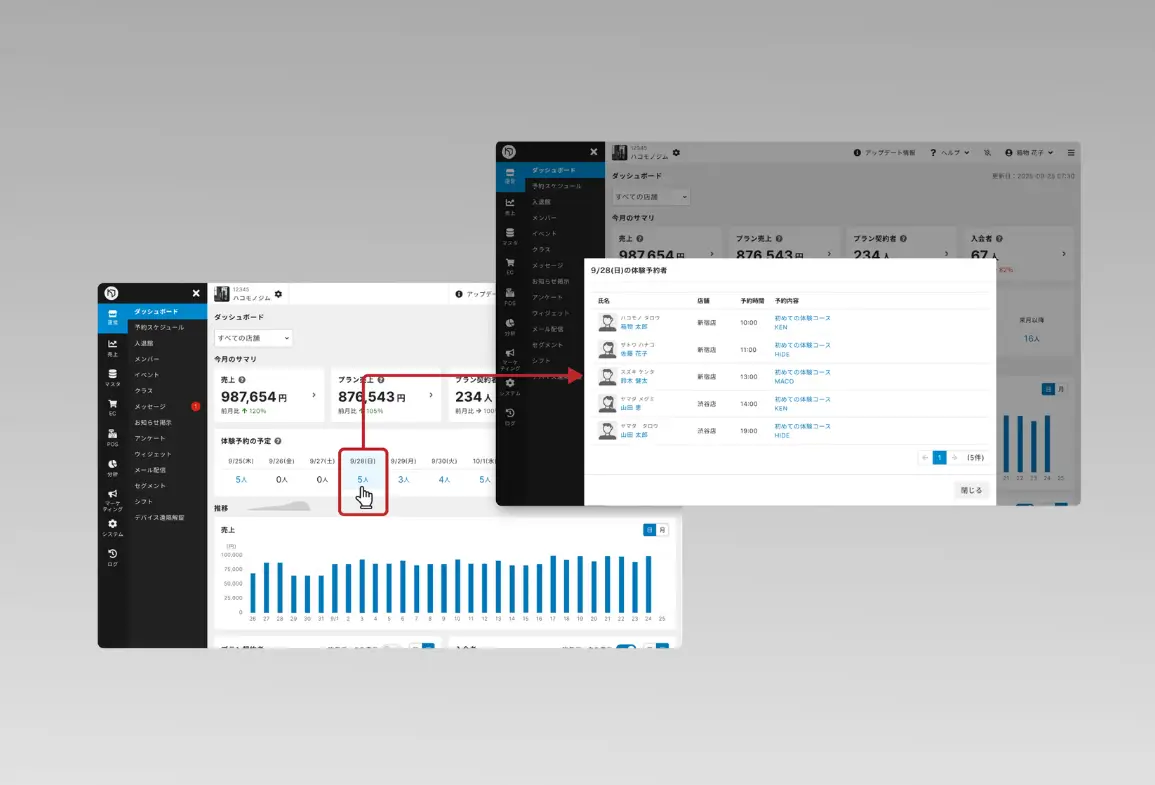The image size is (1155, 785).
Task: Click gear icon beside ハコモノジム in left window
Action: click(278, 294)
